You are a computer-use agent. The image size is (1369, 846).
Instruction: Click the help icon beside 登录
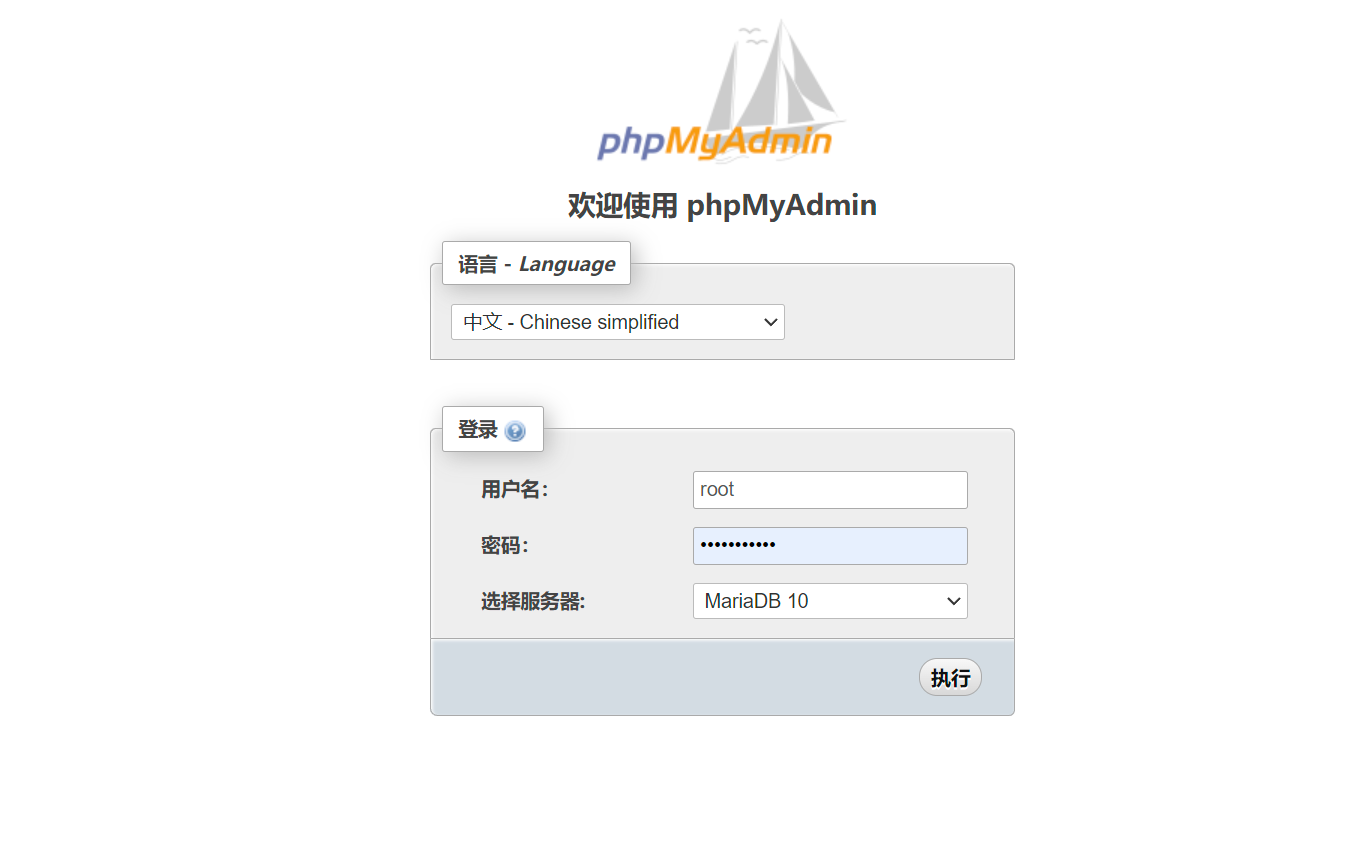click(515, 431)
